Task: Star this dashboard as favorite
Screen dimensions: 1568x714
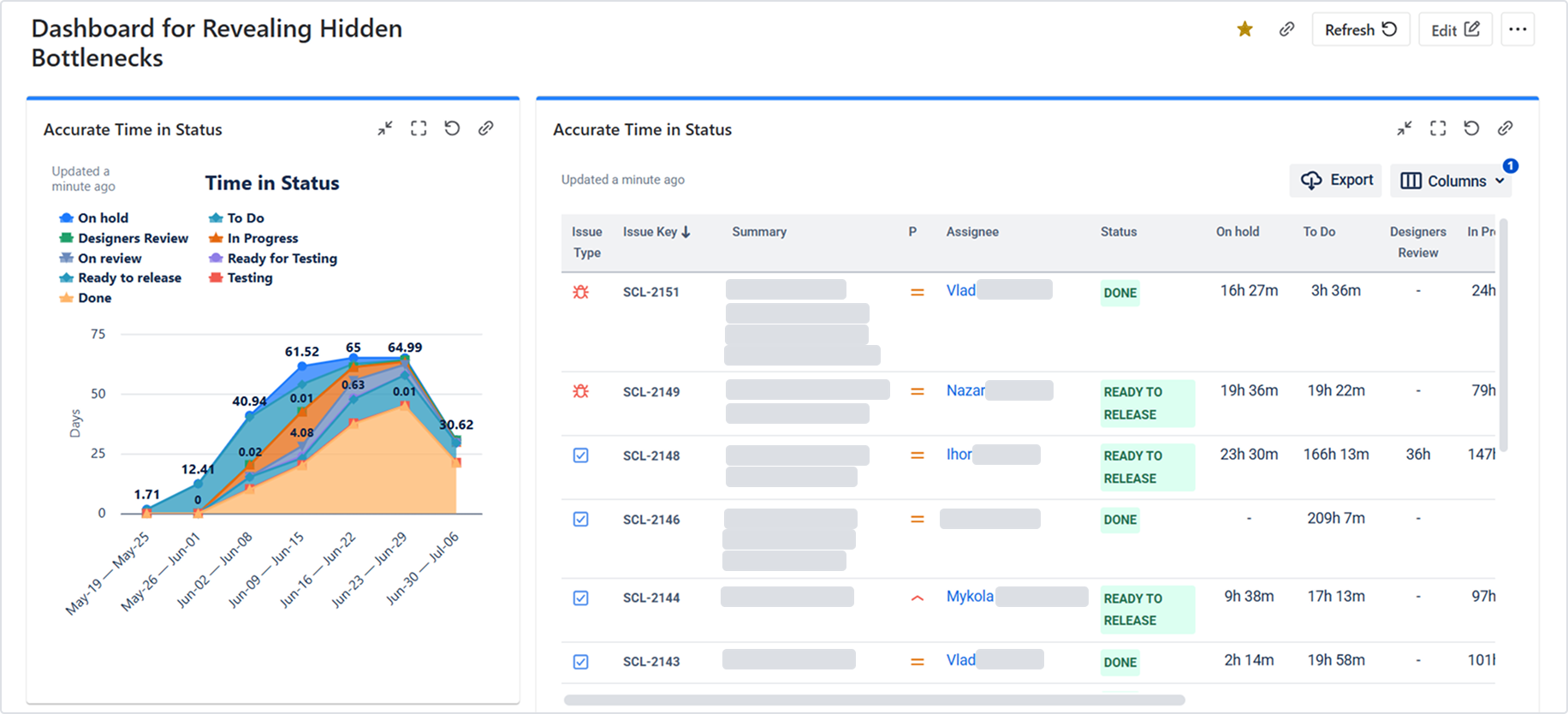Action: pyautogui.click(x=1244, y=30)
